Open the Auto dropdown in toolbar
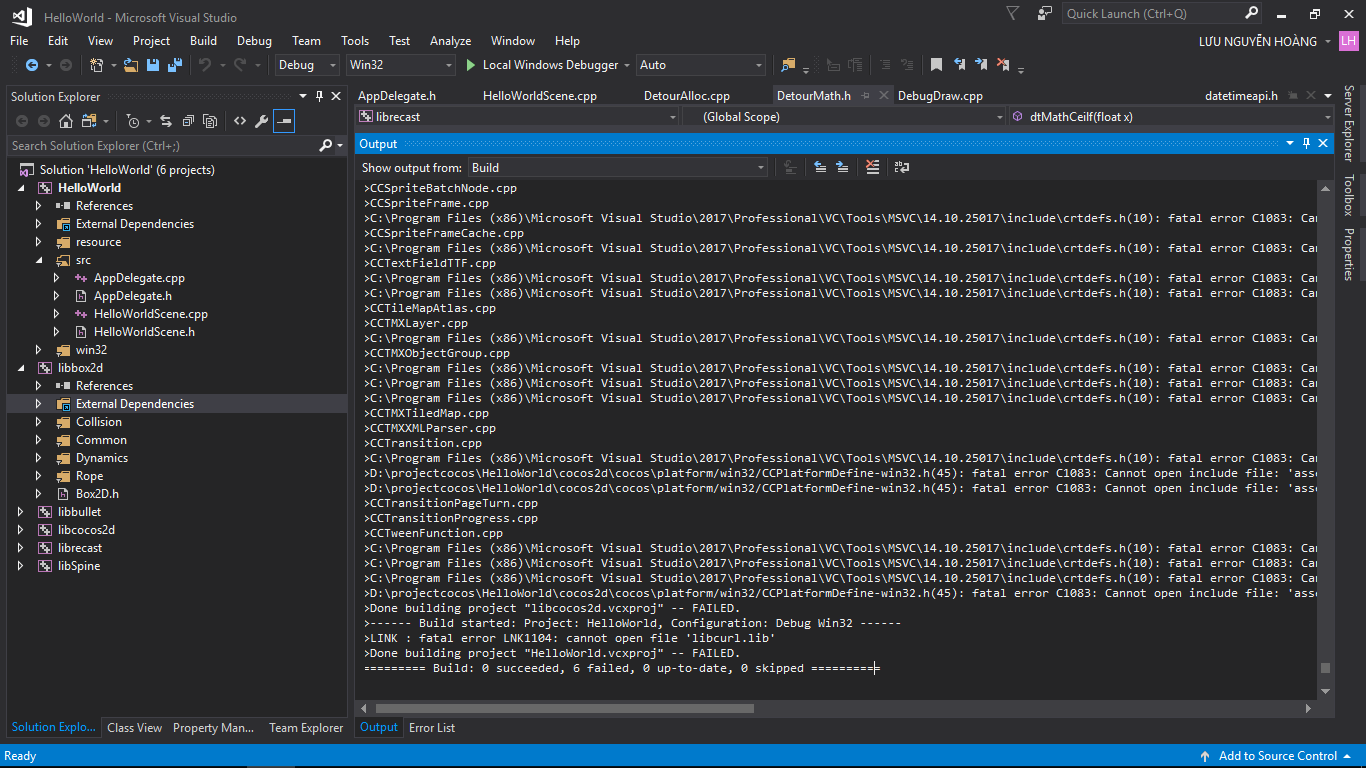The image size is (1366, 768). 701,65
